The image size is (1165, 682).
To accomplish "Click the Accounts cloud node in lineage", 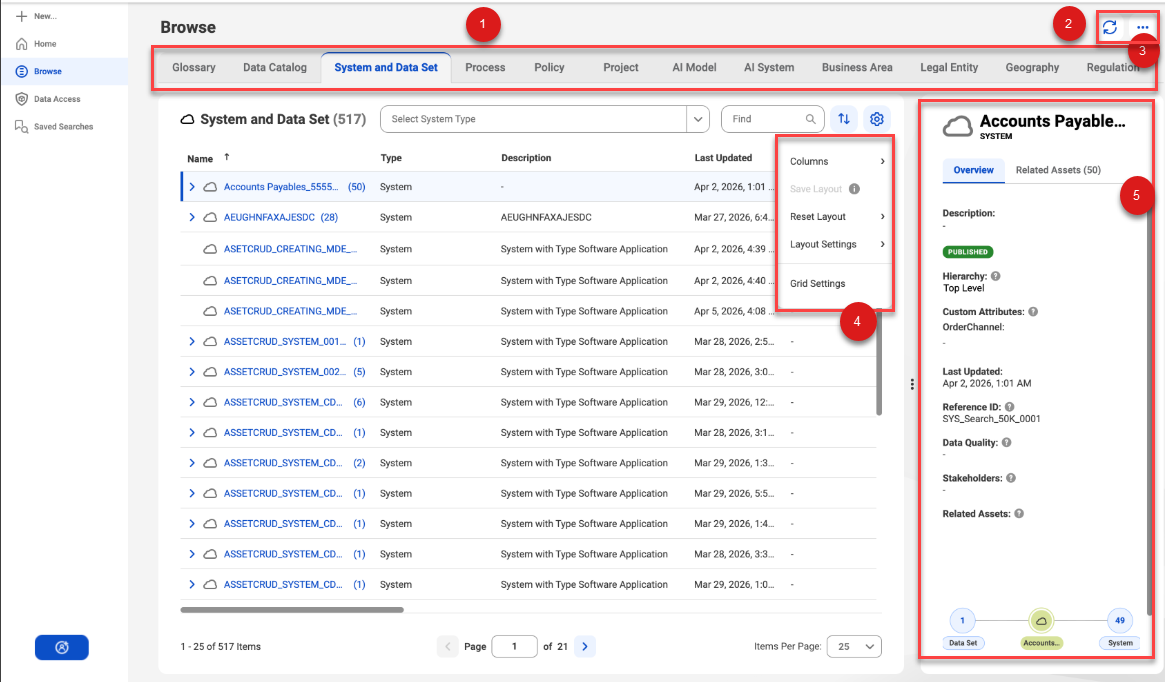I will tap(1041, 620).
